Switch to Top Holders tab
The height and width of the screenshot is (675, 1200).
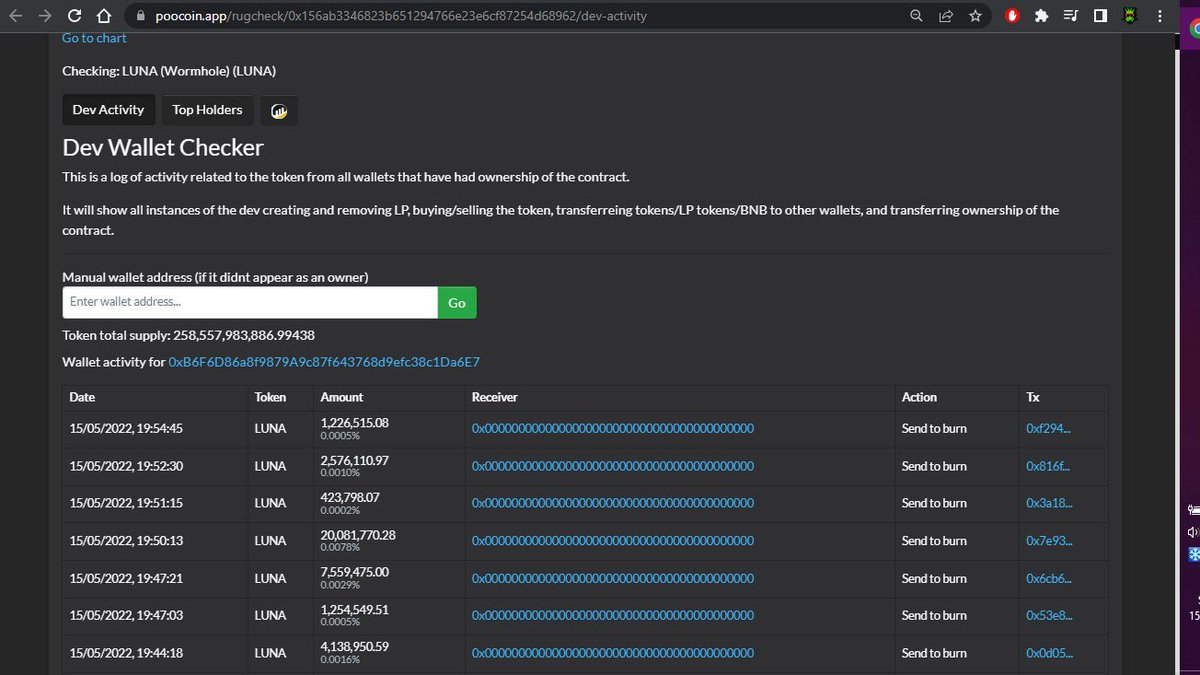tap(207, 110)
